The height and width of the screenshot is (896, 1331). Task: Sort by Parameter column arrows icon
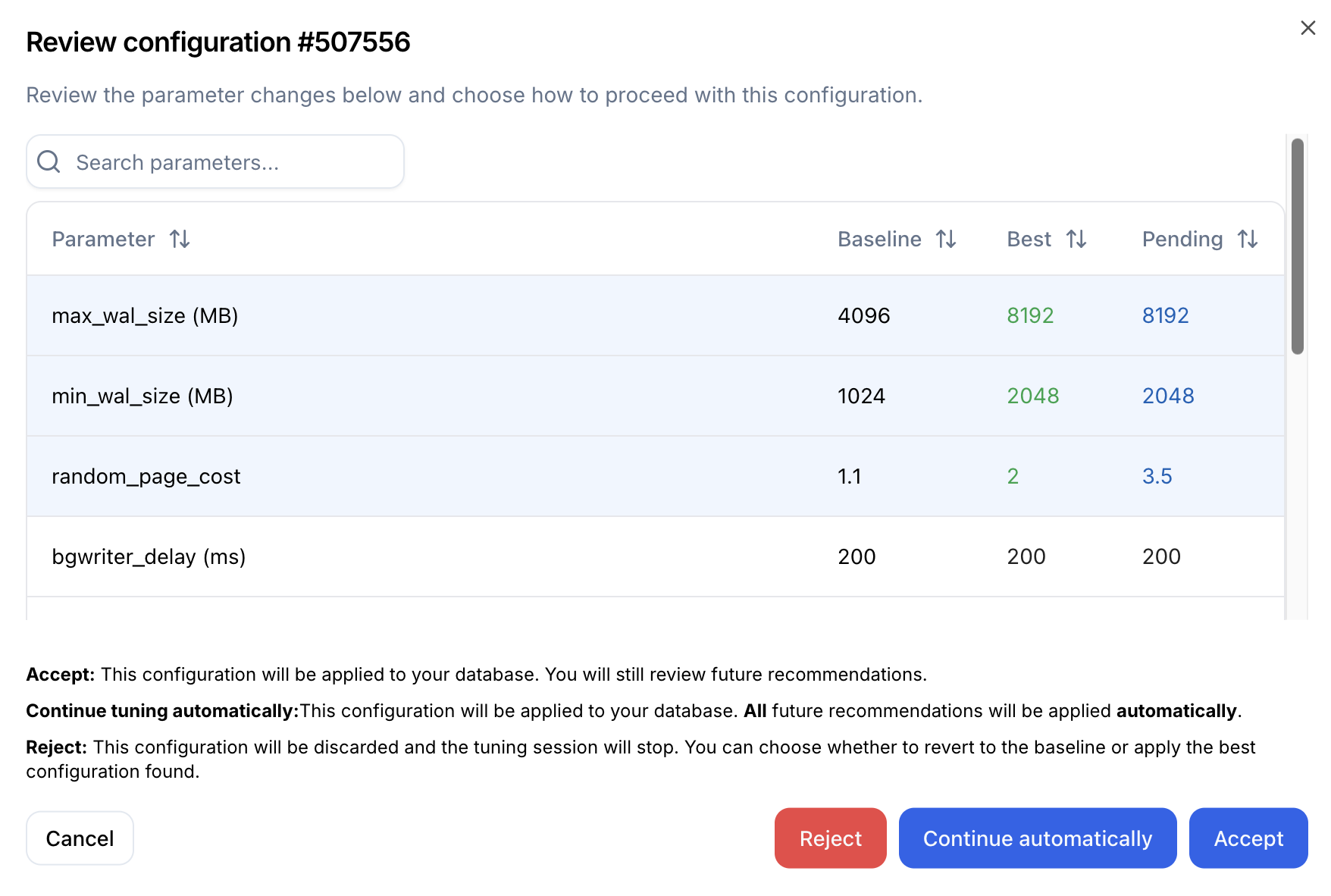click(x=180, y=240)
